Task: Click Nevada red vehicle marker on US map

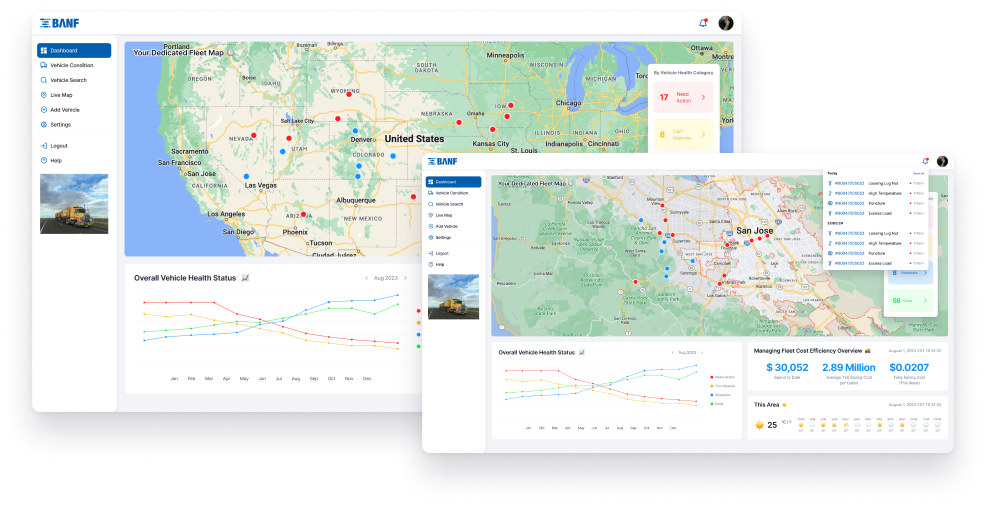Action: point(254,135)
